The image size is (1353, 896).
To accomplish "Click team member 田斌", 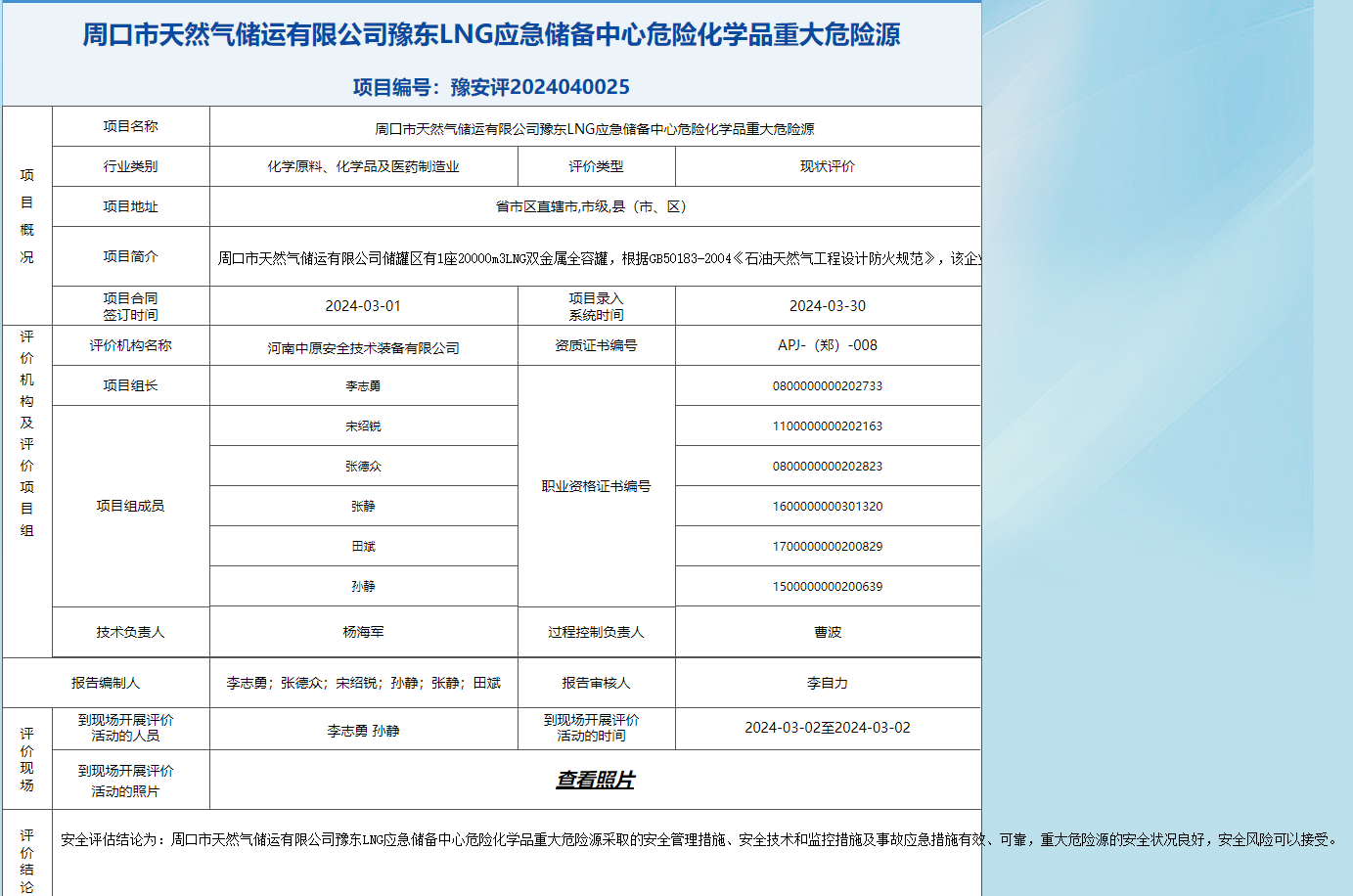I will tap(363, 546).
